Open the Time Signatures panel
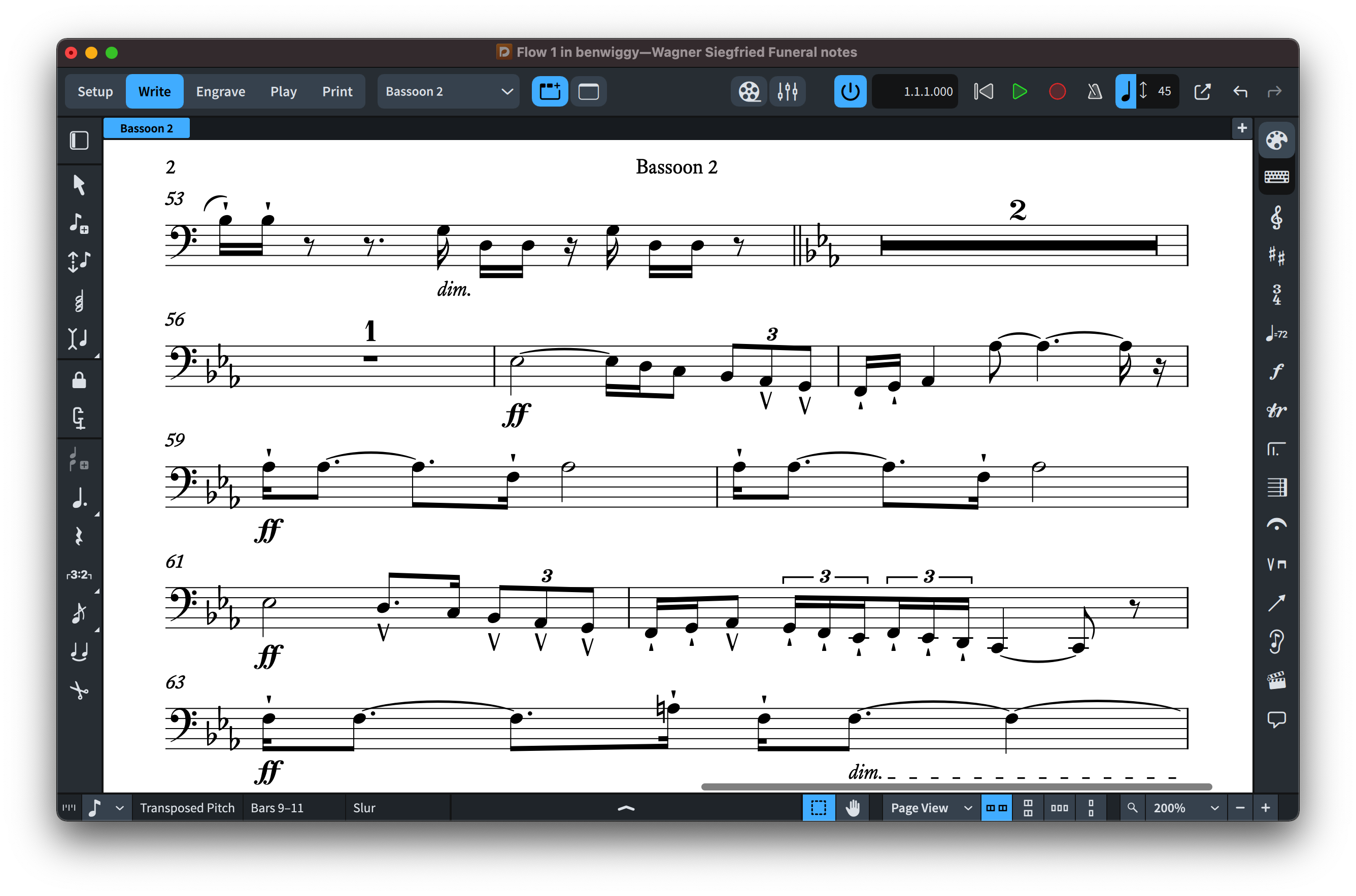Screen dimensions: 1356x896 point(1275,294)
